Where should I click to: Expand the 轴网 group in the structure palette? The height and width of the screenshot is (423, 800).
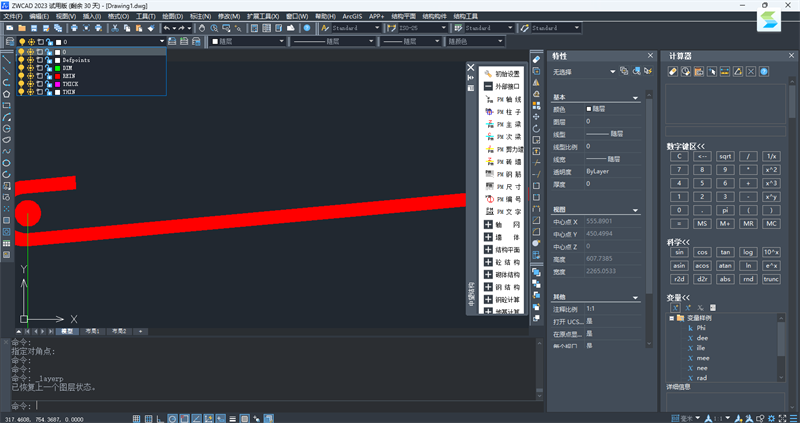488,225
